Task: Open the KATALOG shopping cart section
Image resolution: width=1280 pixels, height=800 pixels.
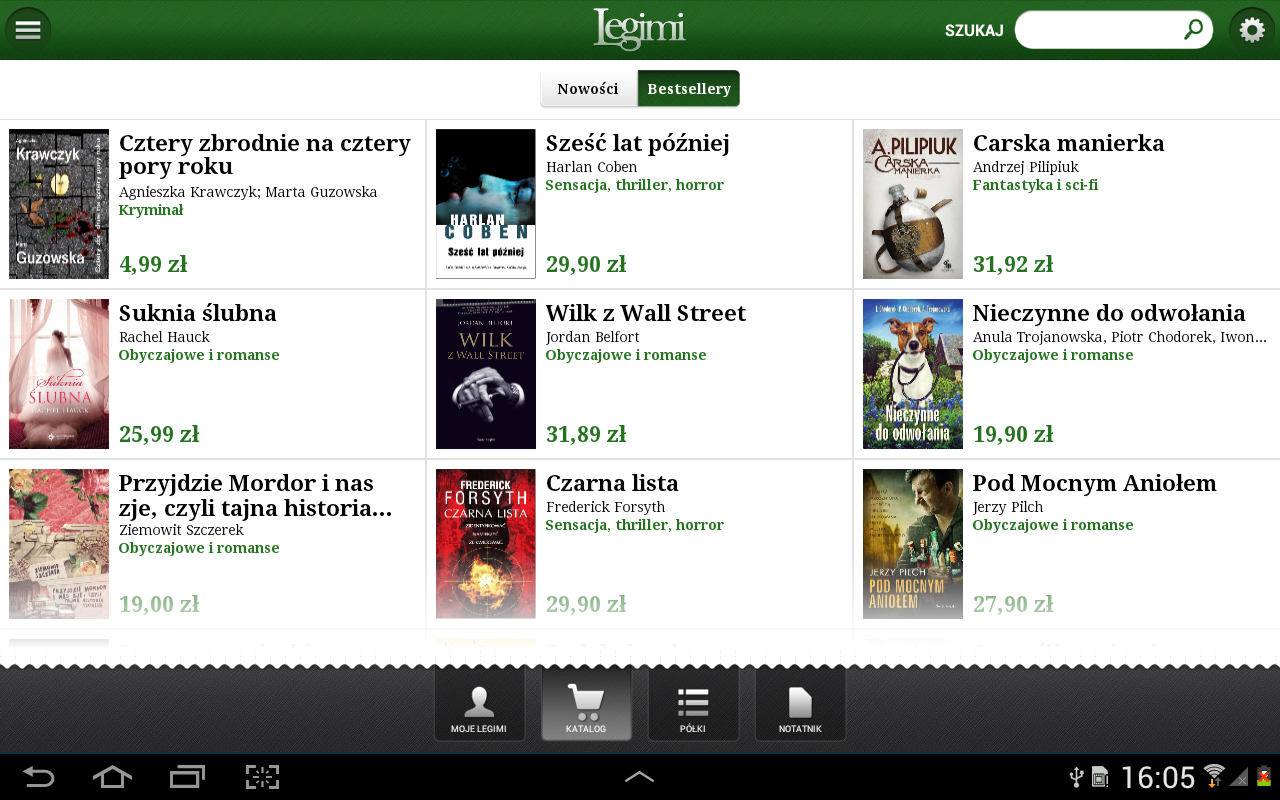Action: (586, 703)
